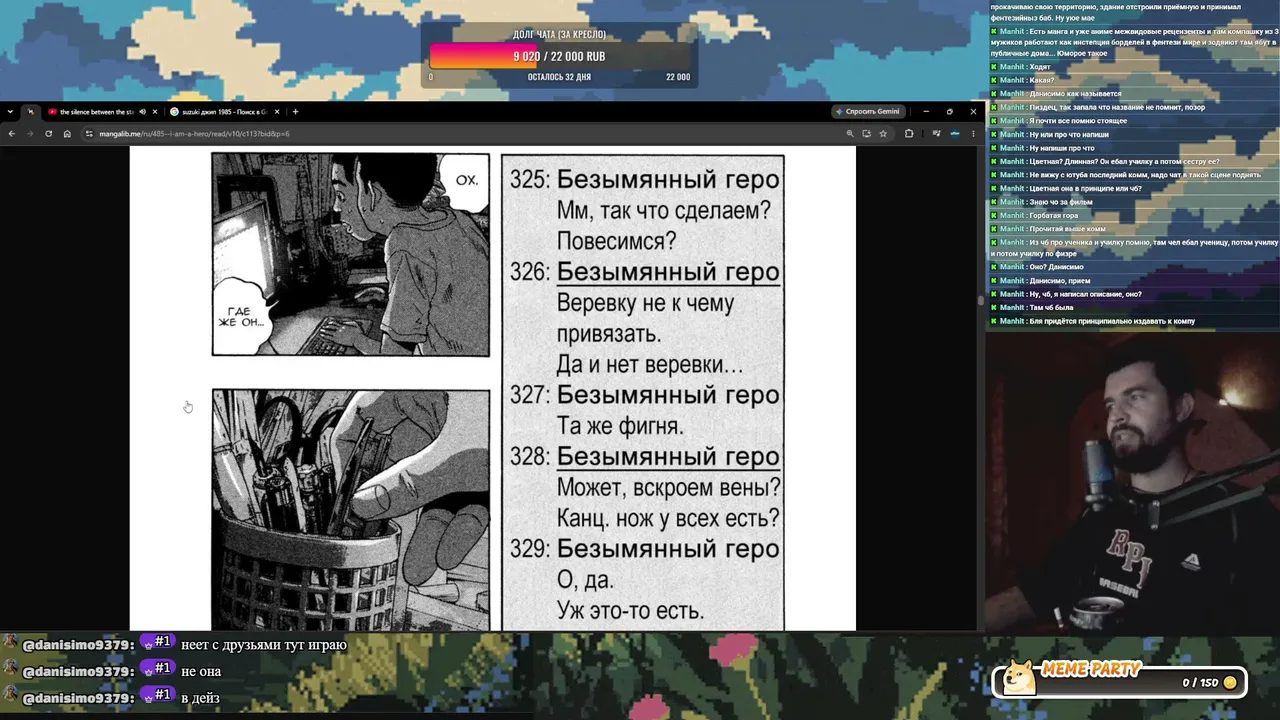Go forward in browser history
Image resolution: width=1280 pixels, height=720 pixels.
point(30,133)
